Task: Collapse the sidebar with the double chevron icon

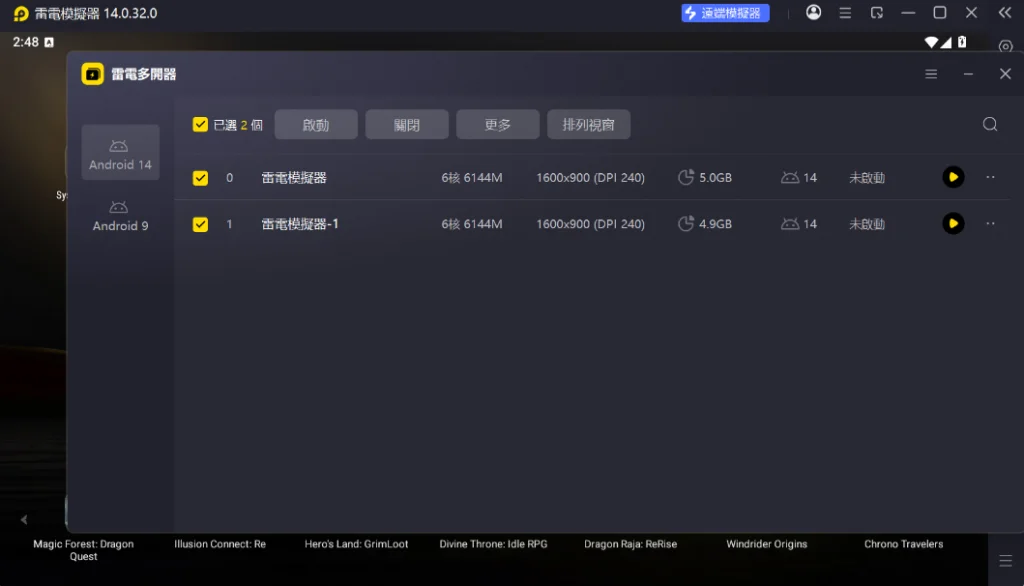Action: pos(1004,13)
